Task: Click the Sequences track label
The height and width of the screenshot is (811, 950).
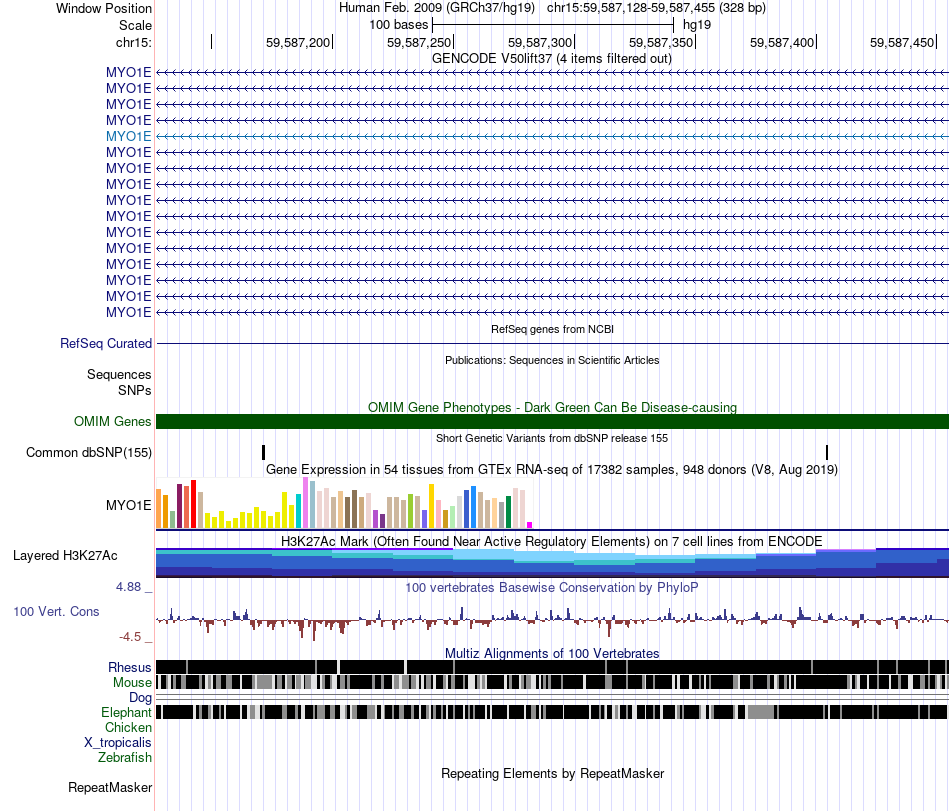Action: click(x=119, y=374)
